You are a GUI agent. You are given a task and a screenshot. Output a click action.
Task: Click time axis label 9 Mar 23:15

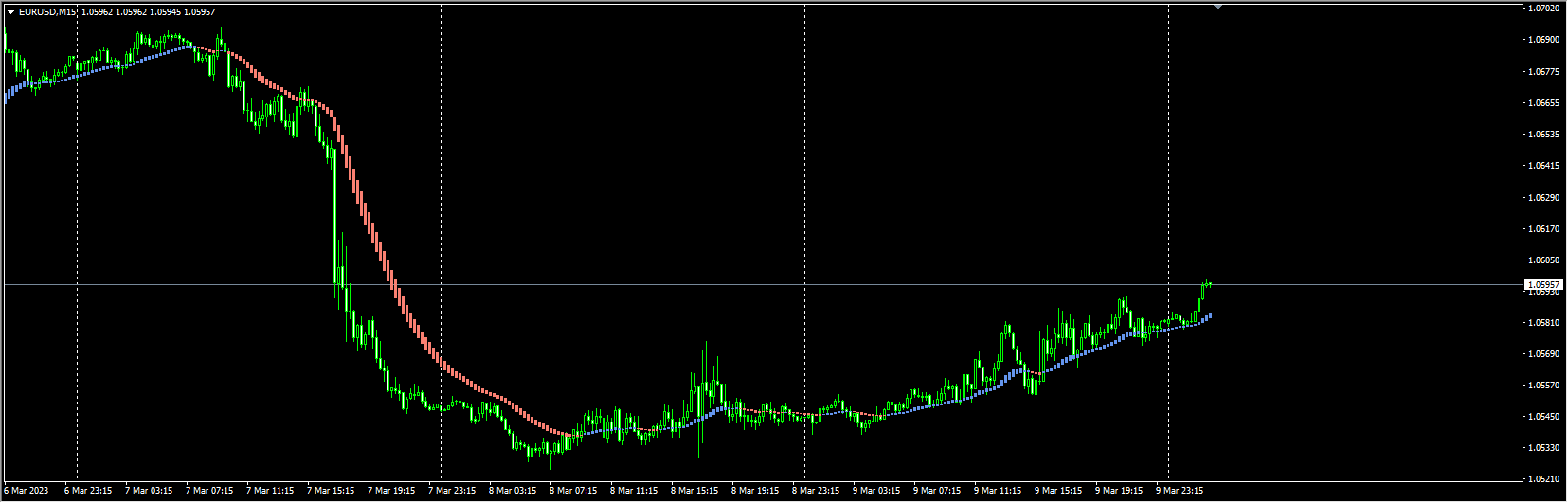(1180, 491)
